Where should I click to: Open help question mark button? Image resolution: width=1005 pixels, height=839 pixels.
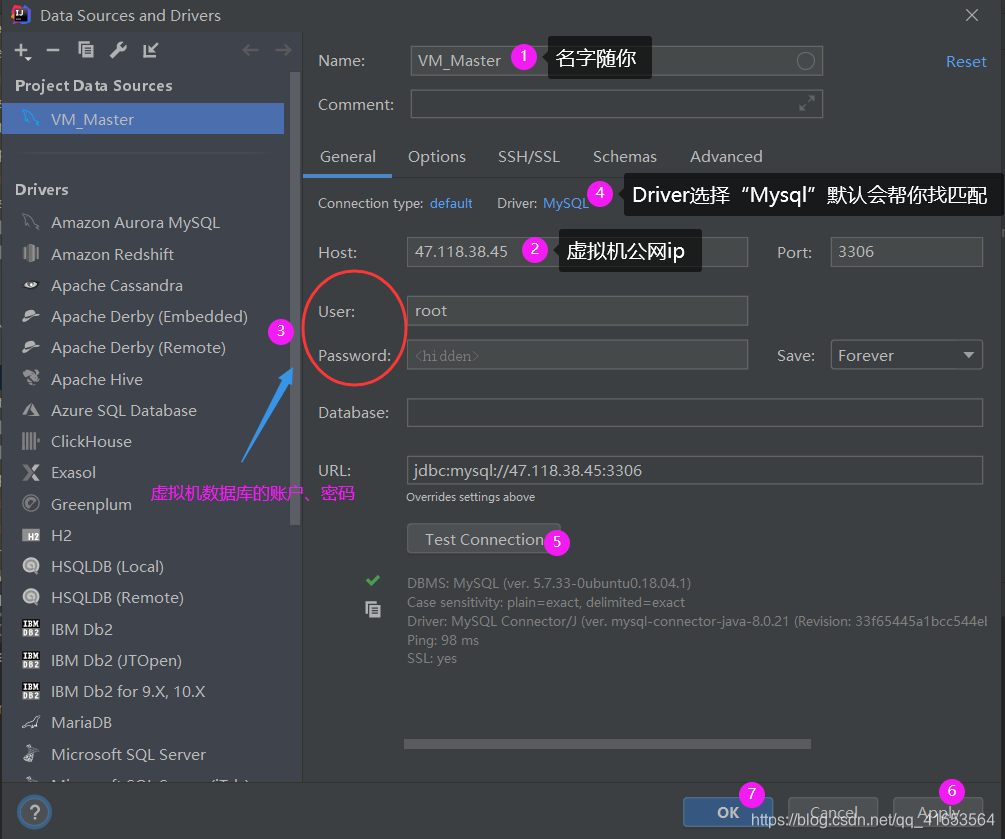tap(35, 812)
